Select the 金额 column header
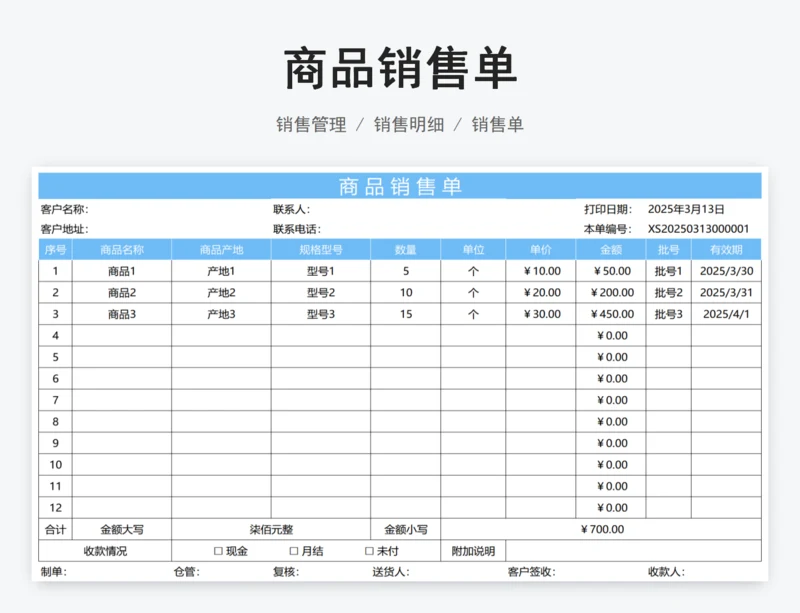 click(x=611, y=250)
